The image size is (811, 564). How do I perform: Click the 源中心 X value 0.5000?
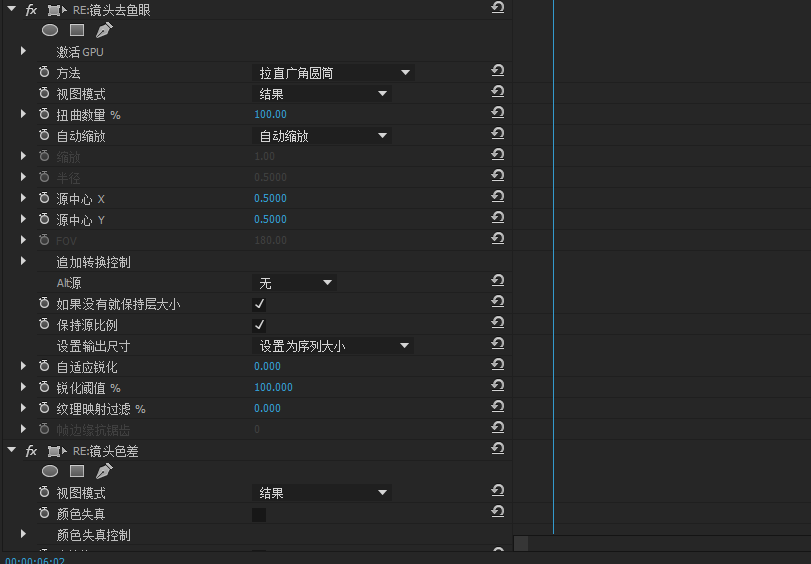pos(271,198)
